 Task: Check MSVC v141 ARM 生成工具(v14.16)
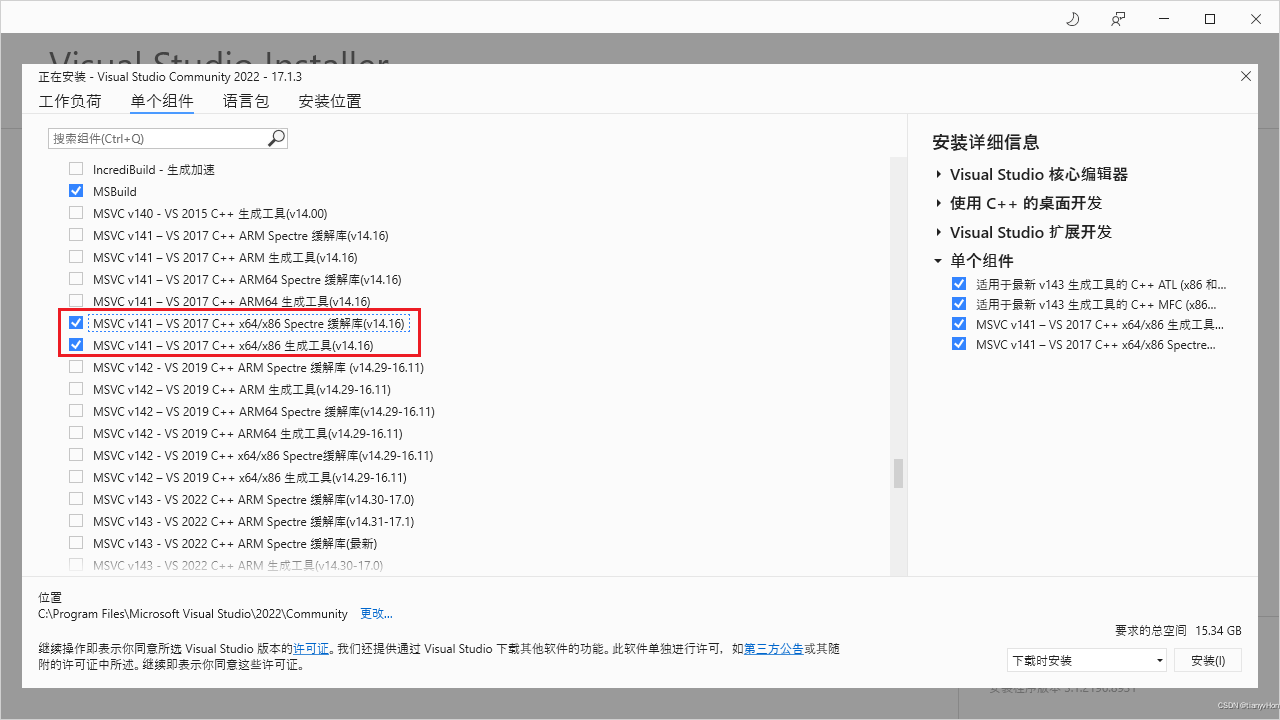tap(76, 257)
